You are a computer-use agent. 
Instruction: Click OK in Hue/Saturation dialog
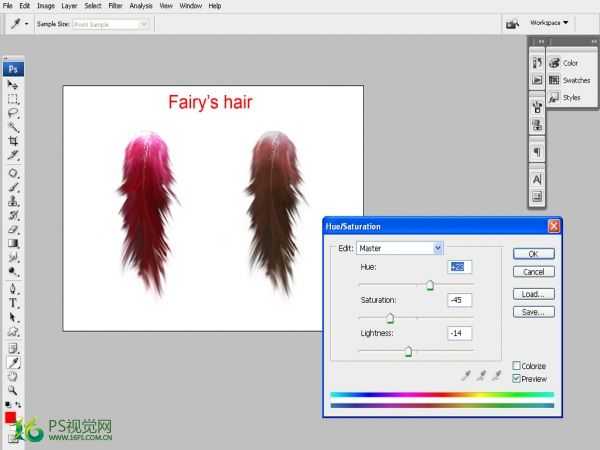point(533,254)
